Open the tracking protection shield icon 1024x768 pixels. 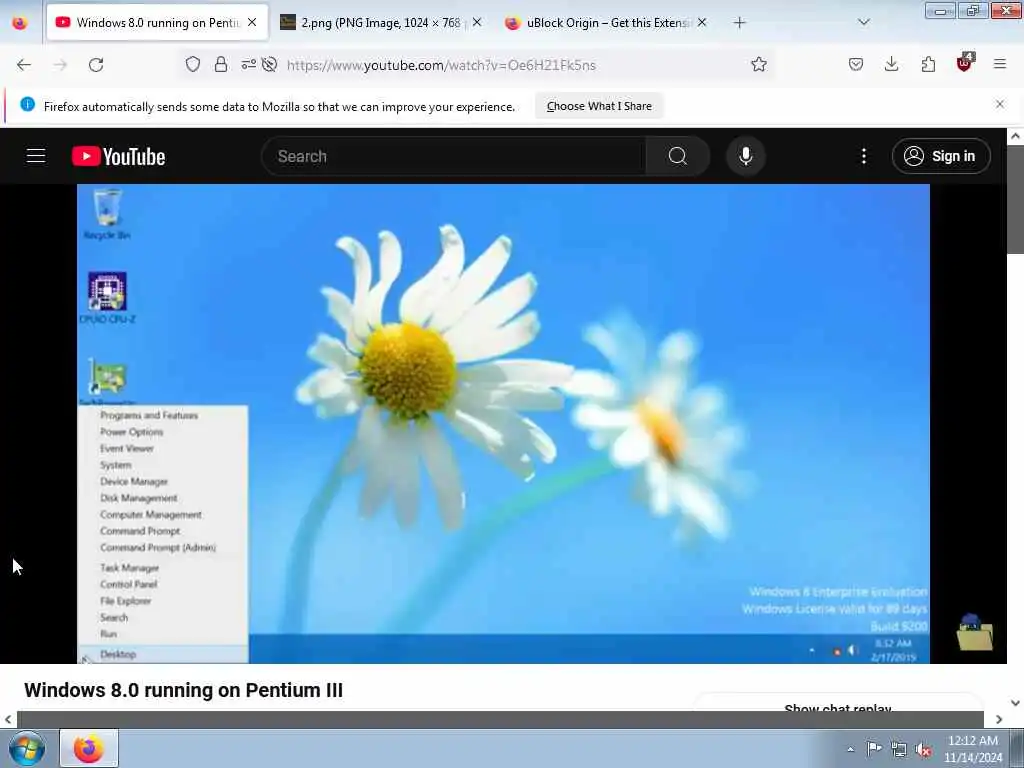click(x=193, y=64)
